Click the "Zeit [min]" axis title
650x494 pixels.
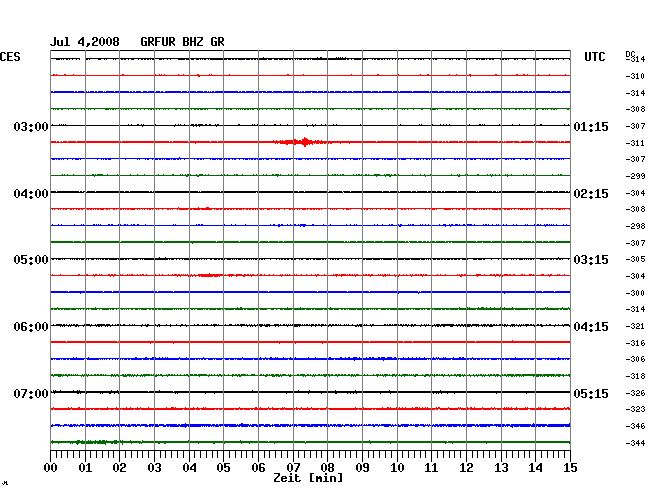[x=308, y=478]
